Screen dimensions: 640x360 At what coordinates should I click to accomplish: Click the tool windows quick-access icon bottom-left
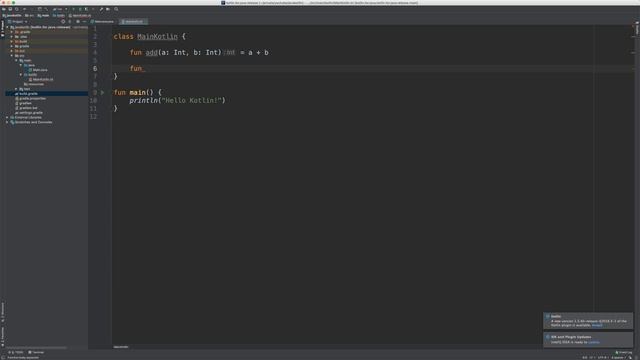tap(3, 358)
